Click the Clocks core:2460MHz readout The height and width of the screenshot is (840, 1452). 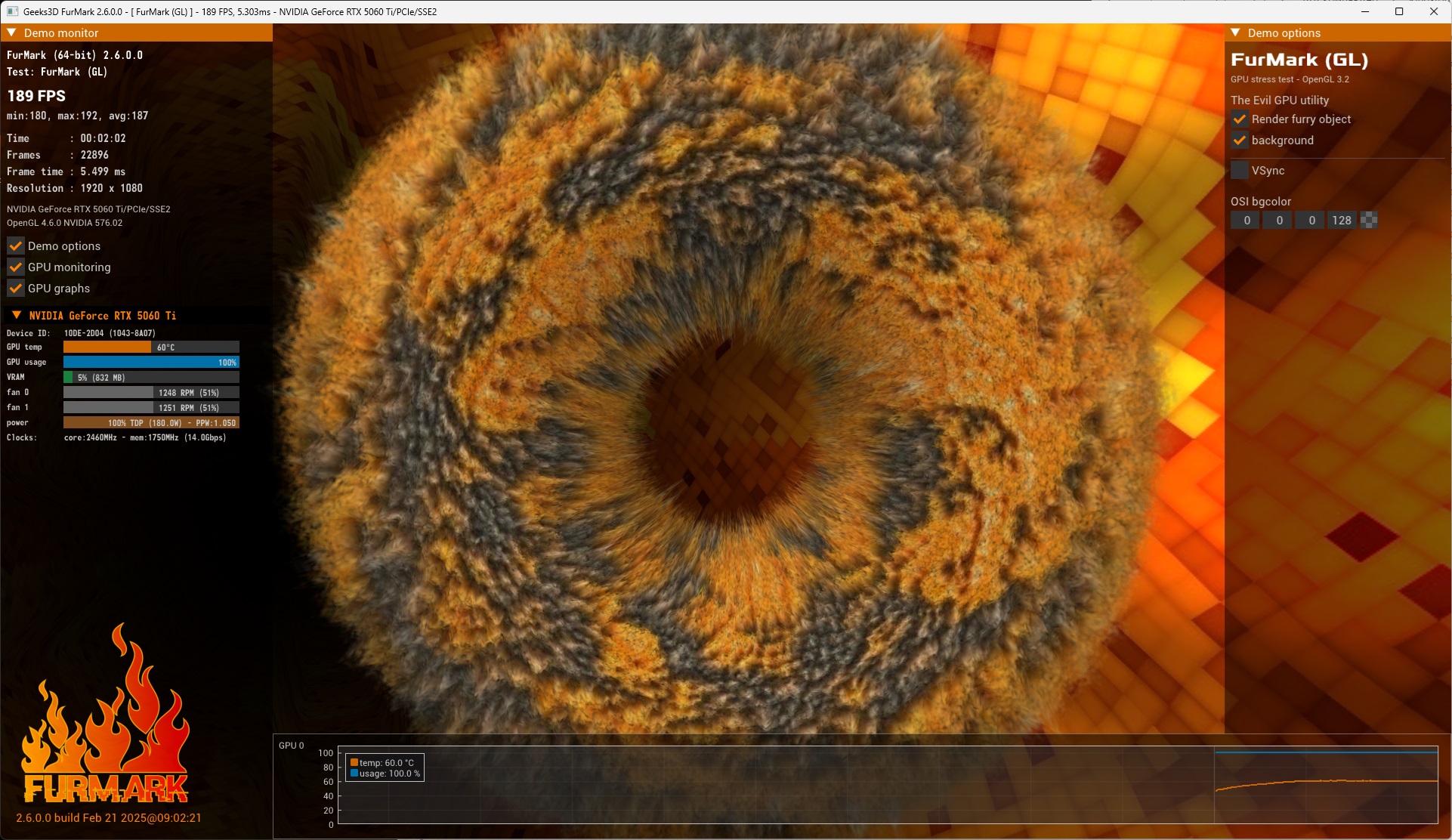[x=145, y=437]
